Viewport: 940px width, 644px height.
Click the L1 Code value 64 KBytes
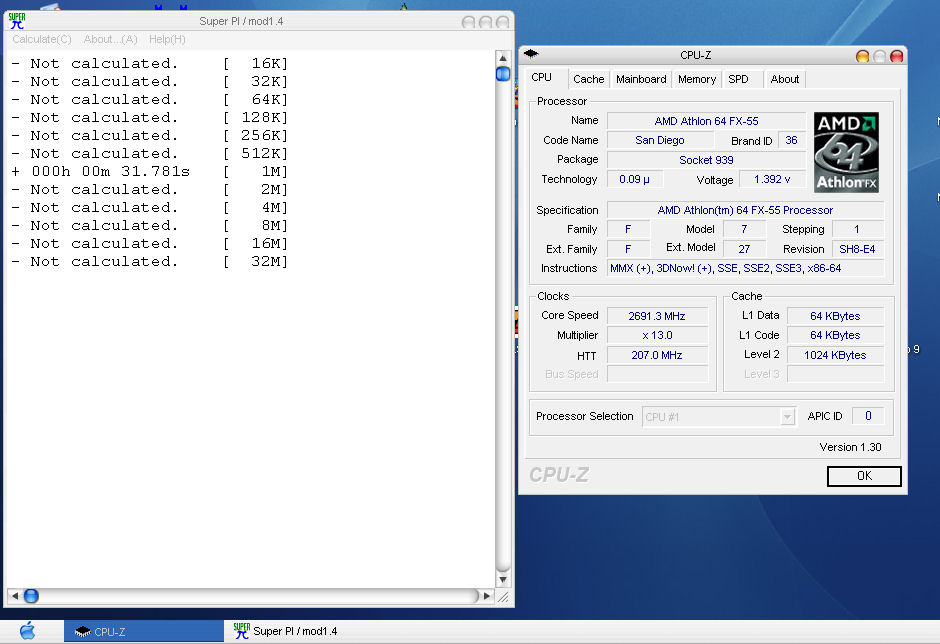835,335
